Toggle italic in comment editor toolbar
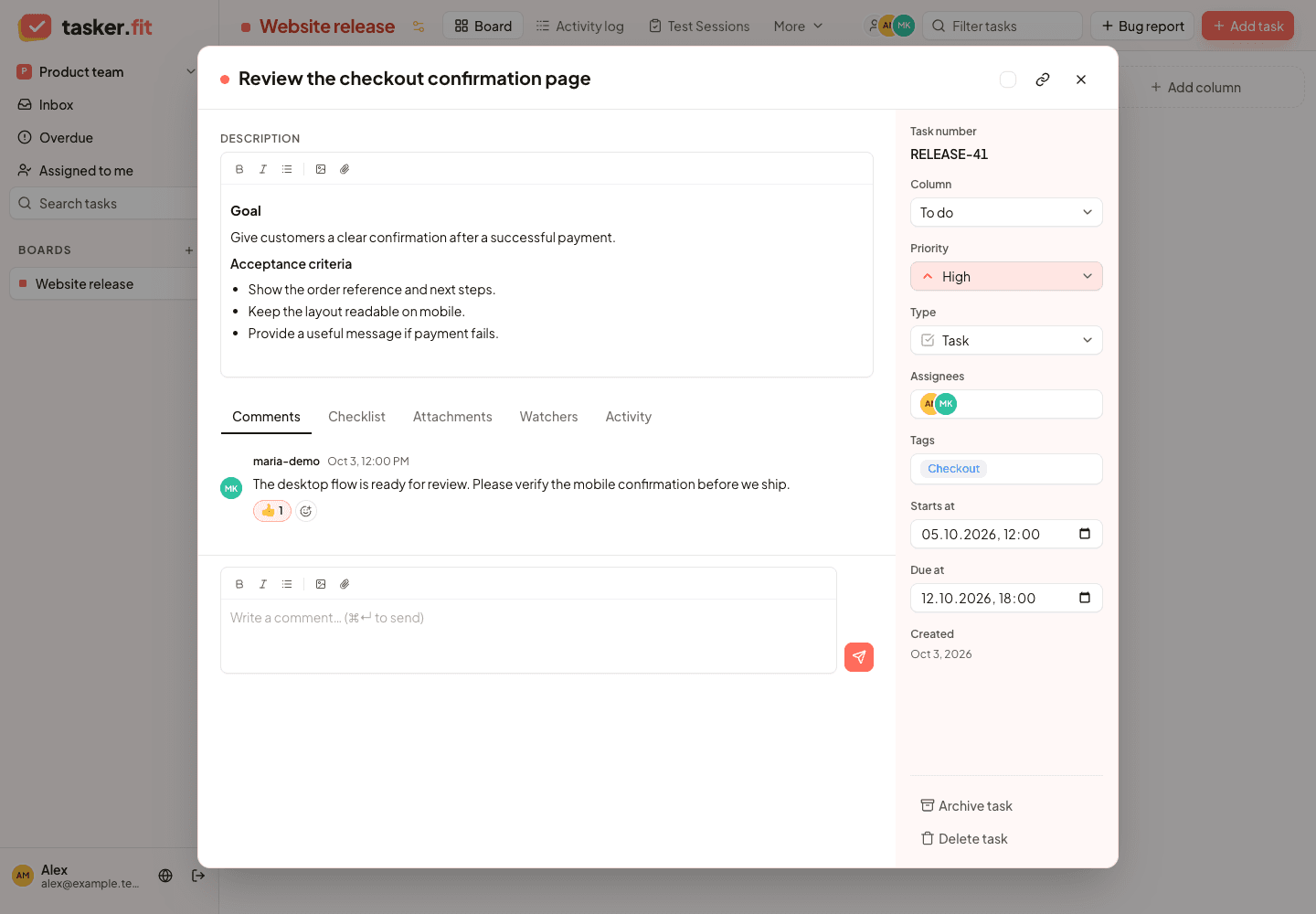The width and height of the screenshot is (1316, 914). (263, 584)
